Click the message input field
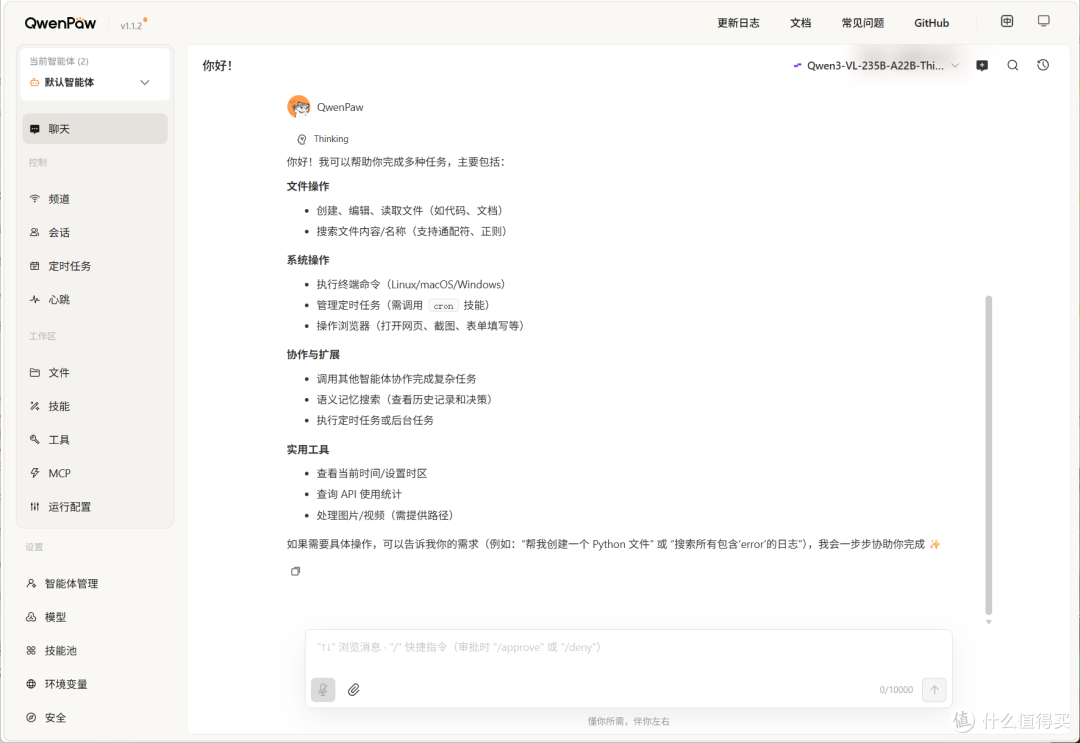Screen dimensions: 1080x743 coord(628,647)
